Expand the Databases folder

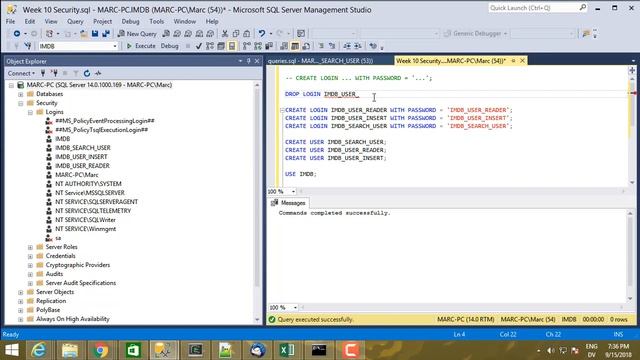pos(20,94)
